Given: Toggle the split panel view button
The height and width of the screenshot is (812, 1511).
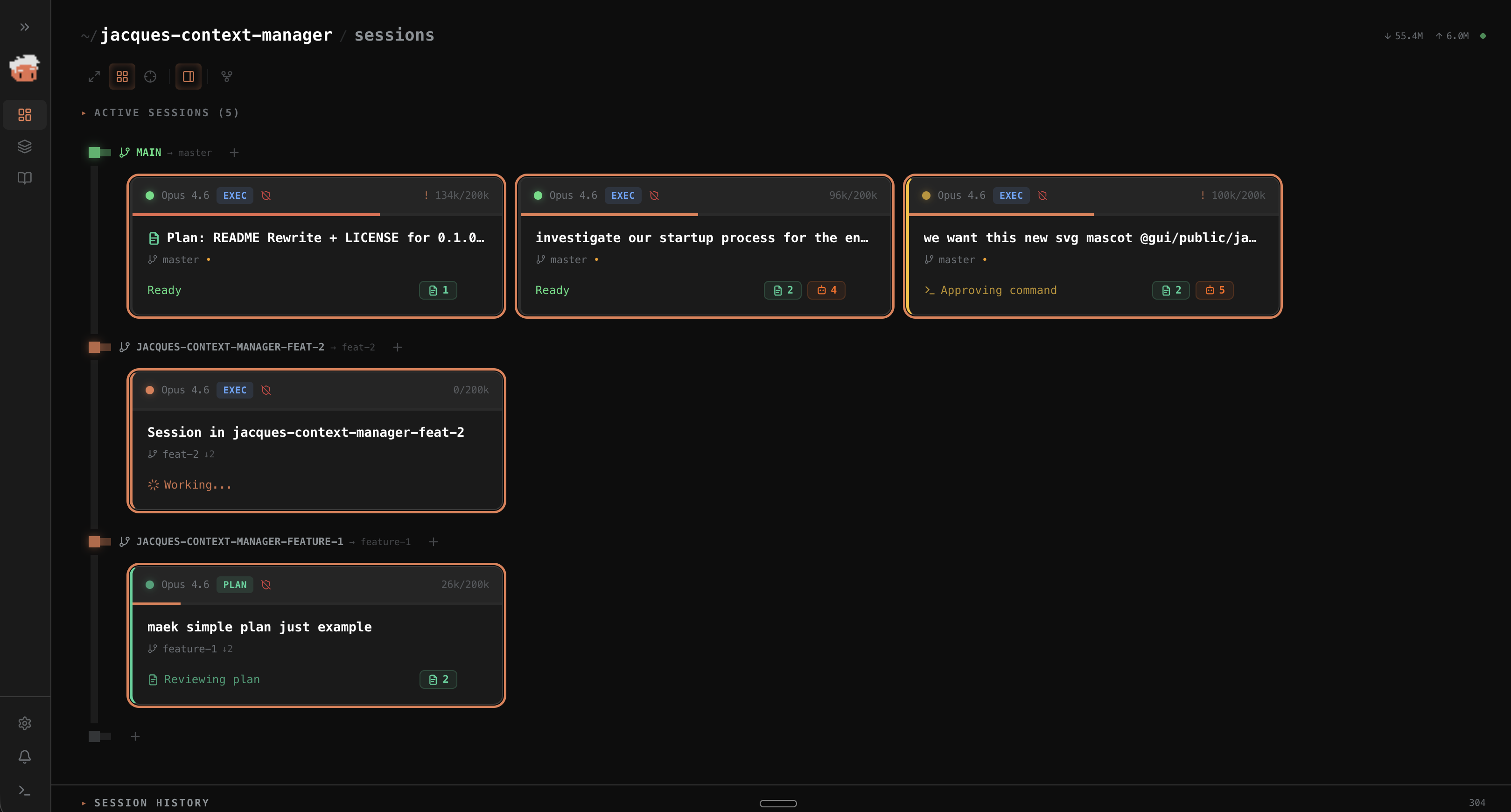Looking at the screenshot, I should coord(188,77).
